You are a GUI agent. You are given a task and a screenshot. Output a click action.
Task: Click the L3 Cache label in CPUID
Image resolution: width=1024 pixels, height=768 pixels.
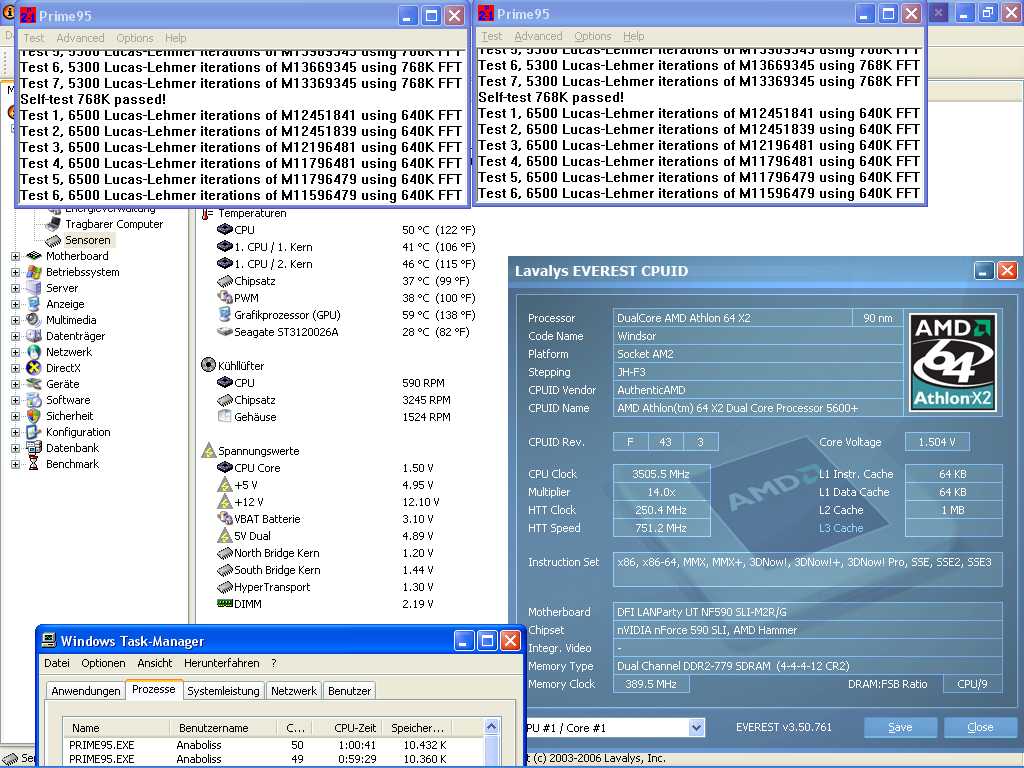(x=841, y=528)
